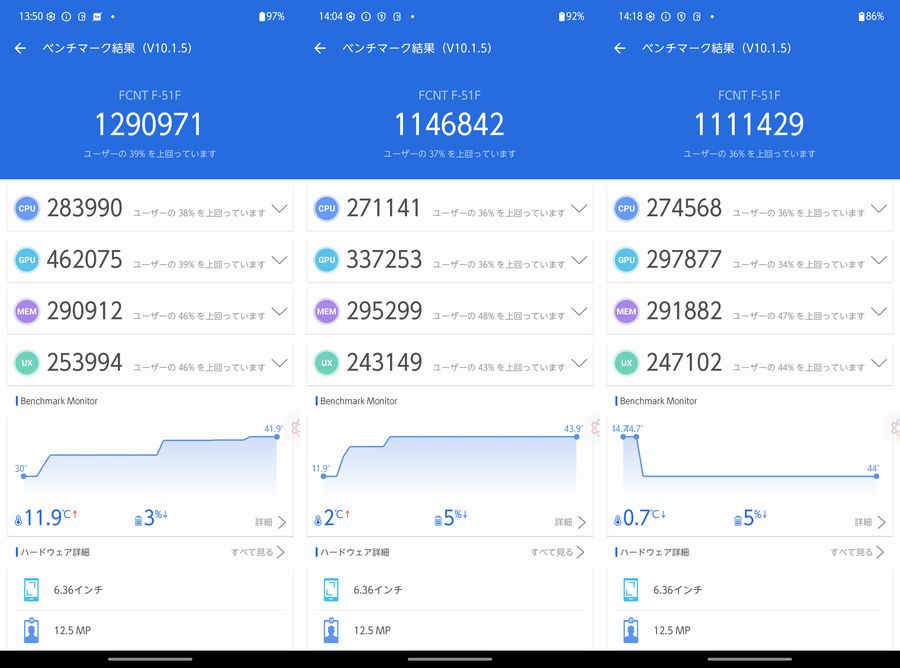This screenshot has width=900, height=668.
Task: Tap すべて見る in the 14:18 screenshot
Action: pyautogui.click(x=857, y=552)
